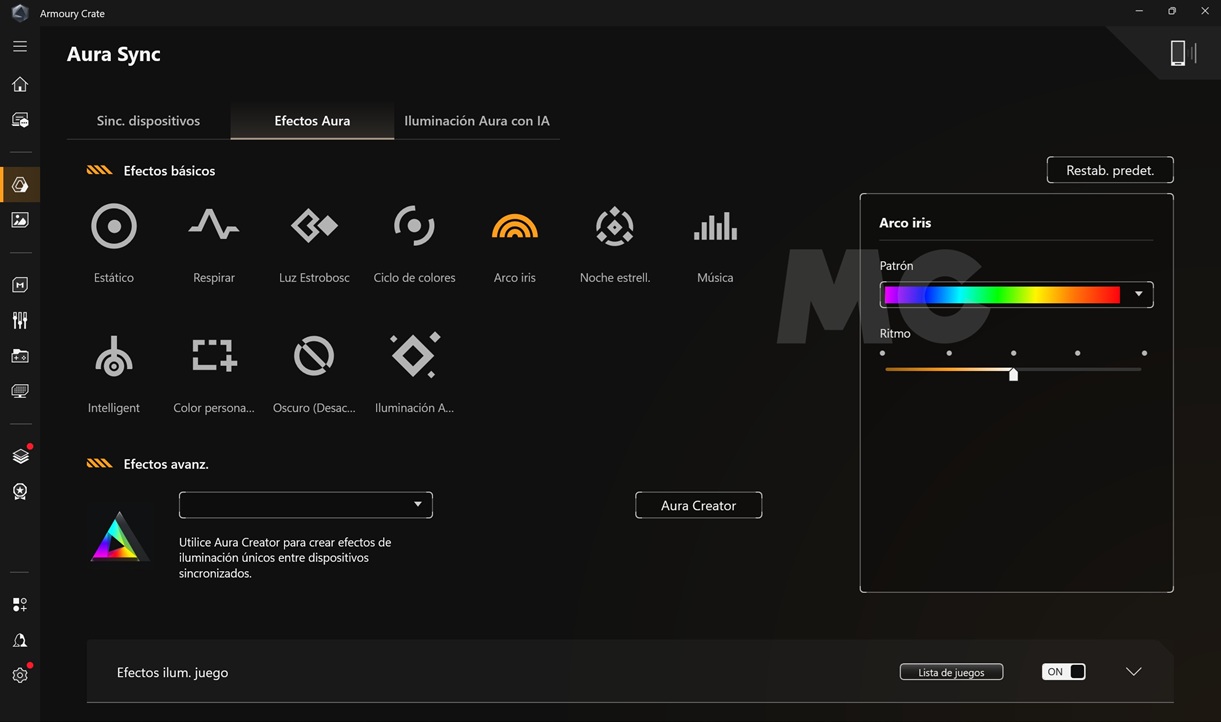Image resolution: width=1221 pixels, height=722 pixels.
Task: Choose the Respirar breathing effect
Action: tap(213, 227)
